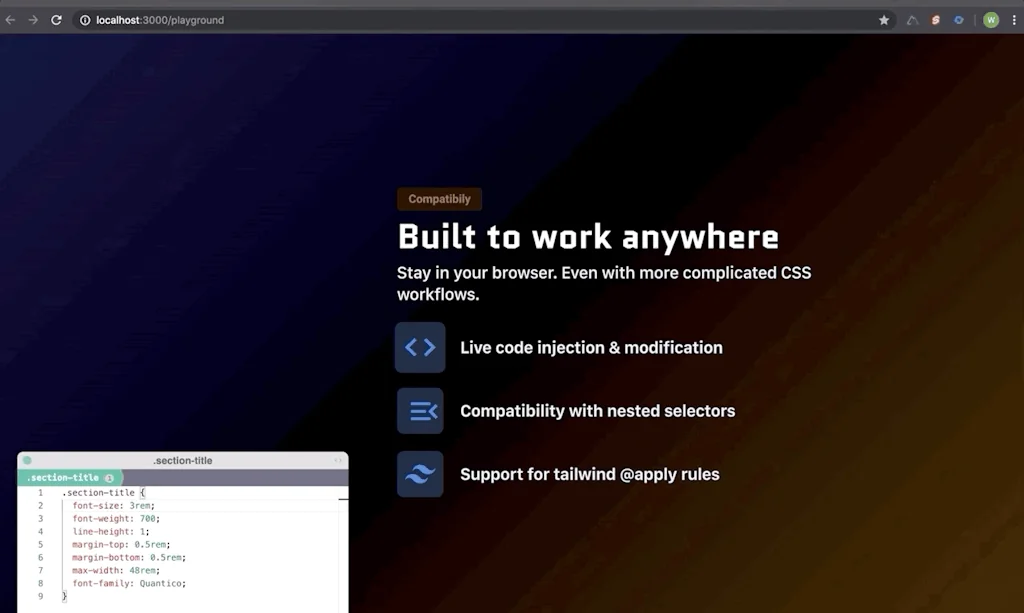Click the forward navigation arrow
The height and width of the screenshot is (613, 1024).
click(x=34, y=19)
